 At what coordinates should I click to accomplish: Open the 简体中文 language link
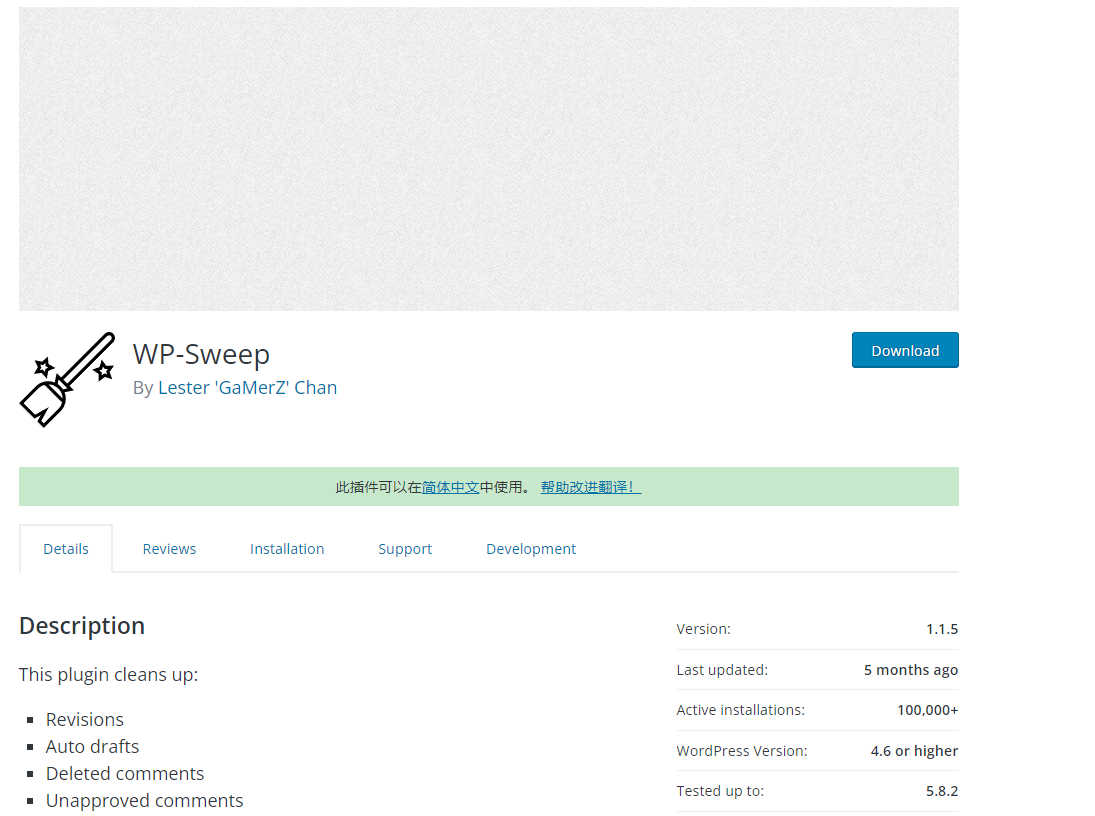point(450,487)
